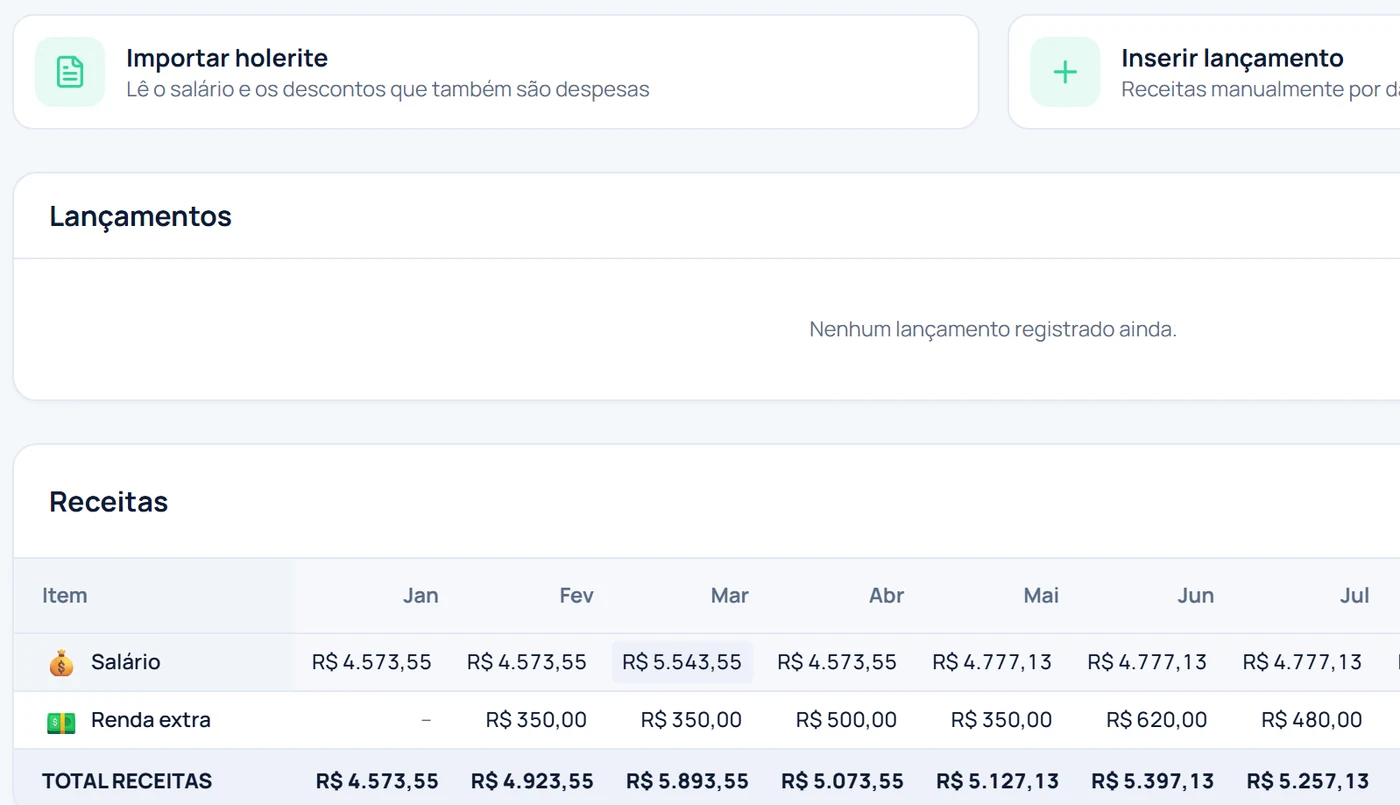Click Salário April cell R$ 4.573,55
This screenshot has width=1400, height=805.
tap(837, 662)
